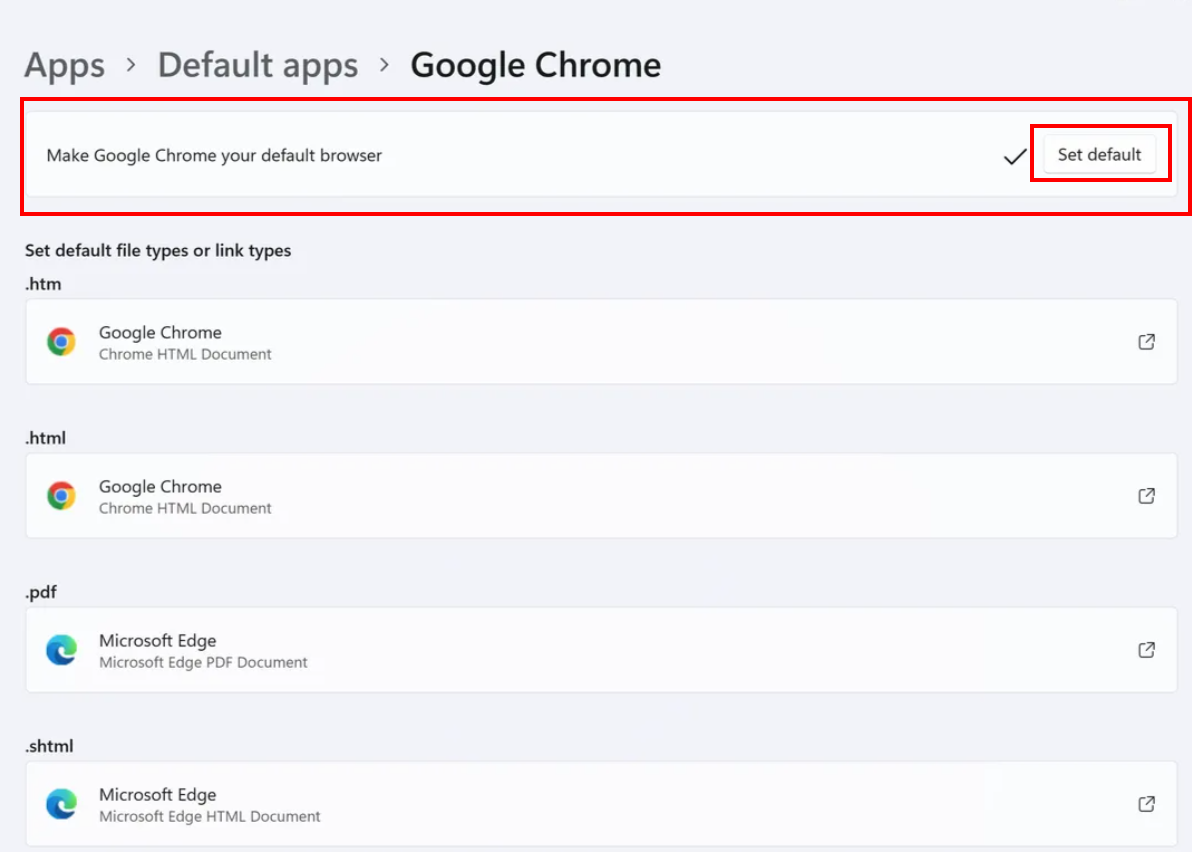This screenshot has width=1192, height=852.
Task: Click 'Chrome HTML Document' under .html
Action: 185,508
